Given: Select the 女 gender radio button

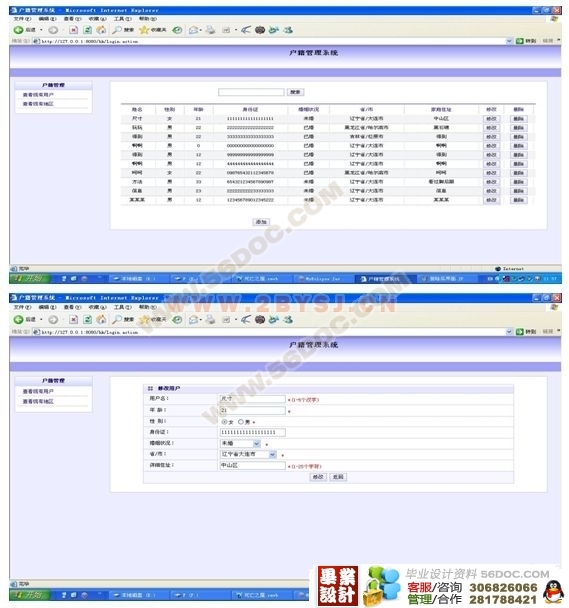Looking at the screenshot, I should (224, 421).
